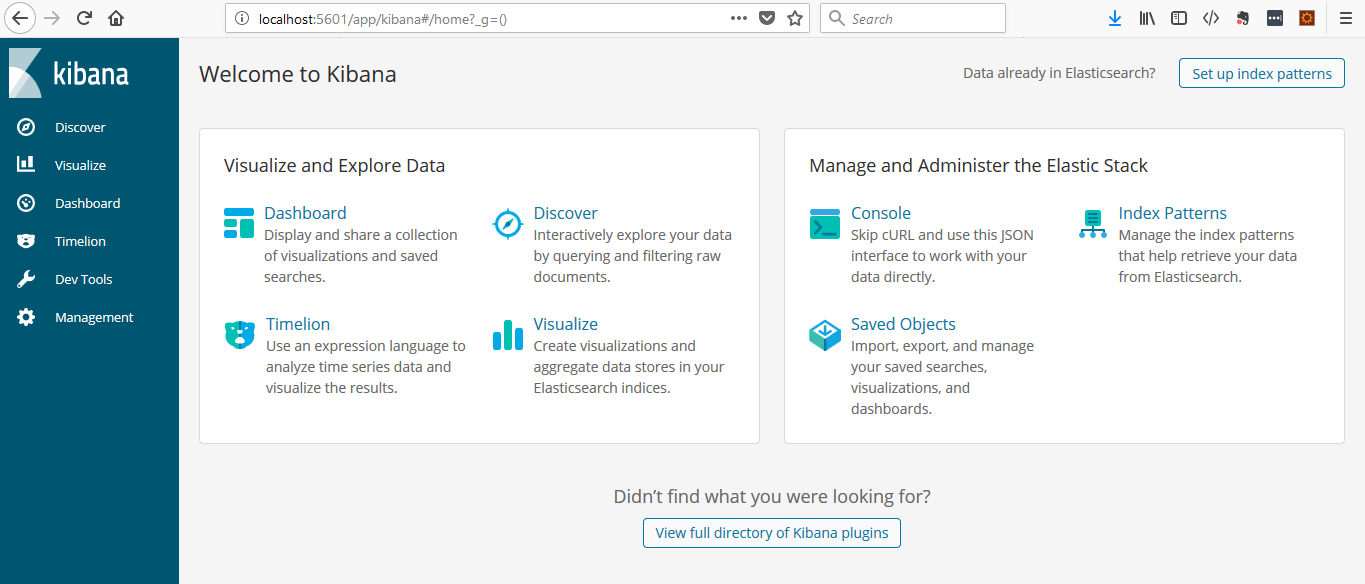The image size is (1365, 584).
Task: Click Visualize bar chart sidebar icon
Action: click(x=26, y=165)
